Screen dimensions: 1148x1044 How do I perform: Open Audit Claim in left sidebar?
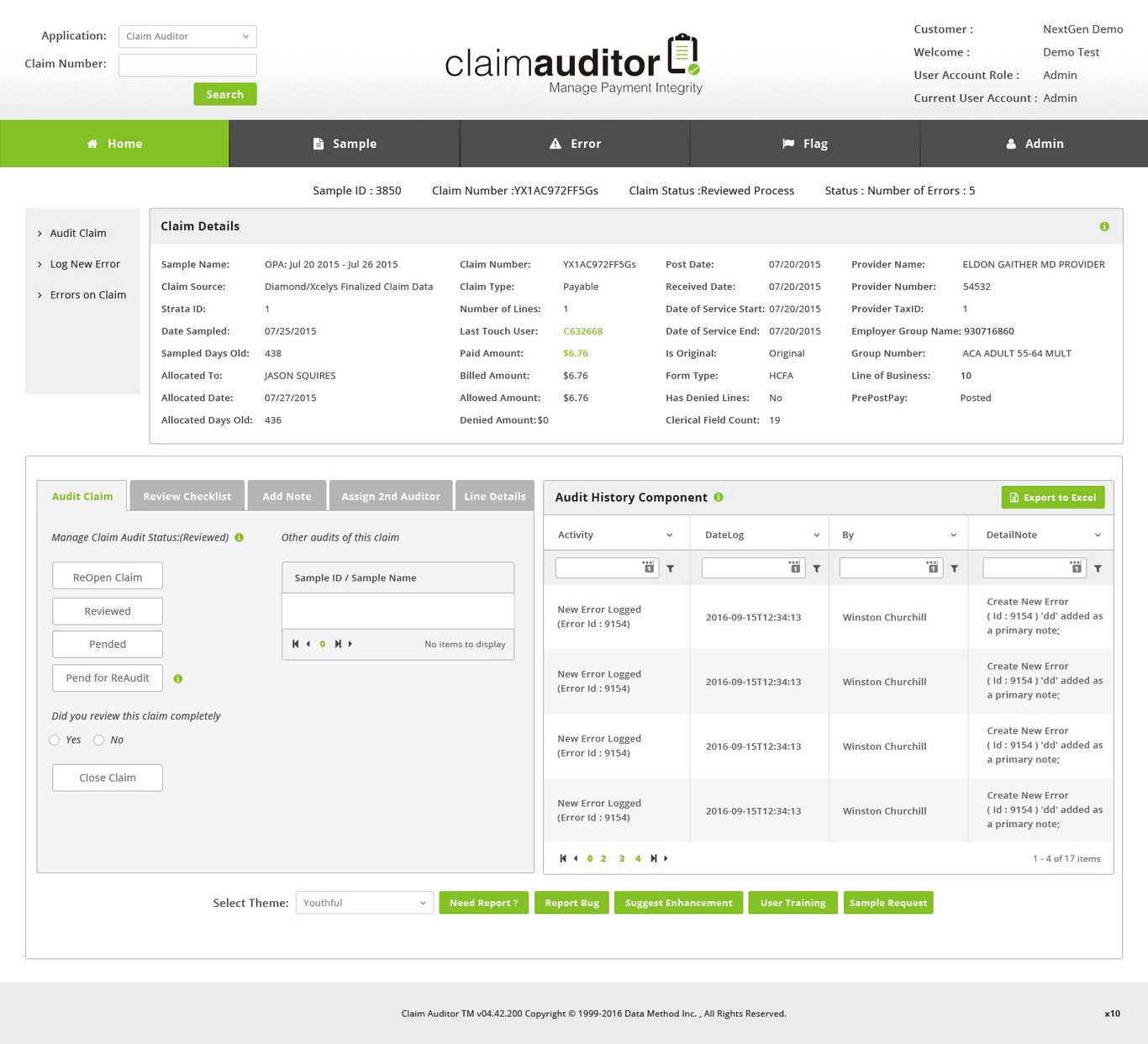point(78,234)
